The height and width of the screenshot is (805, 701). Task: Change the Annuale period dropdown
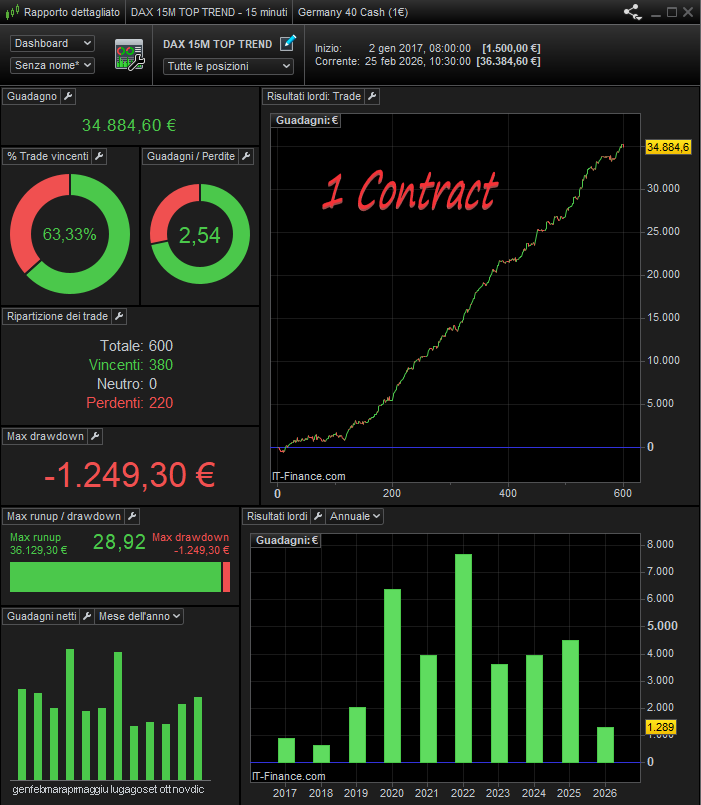coord(355,517)
